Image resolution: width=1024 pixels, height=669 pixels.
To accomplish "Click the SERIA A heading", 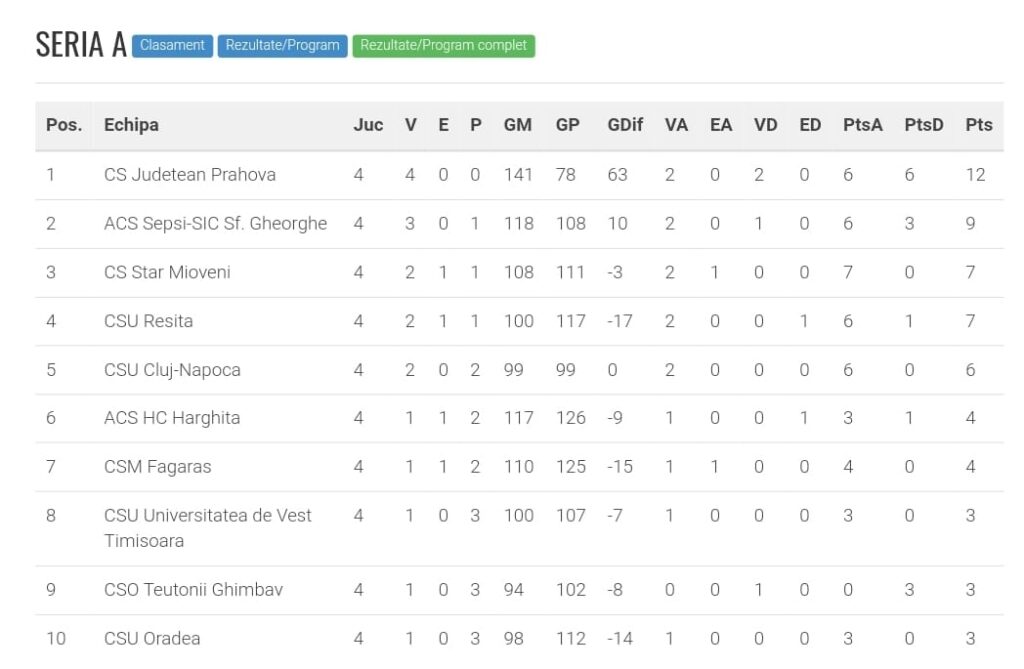I will (81, 45).
